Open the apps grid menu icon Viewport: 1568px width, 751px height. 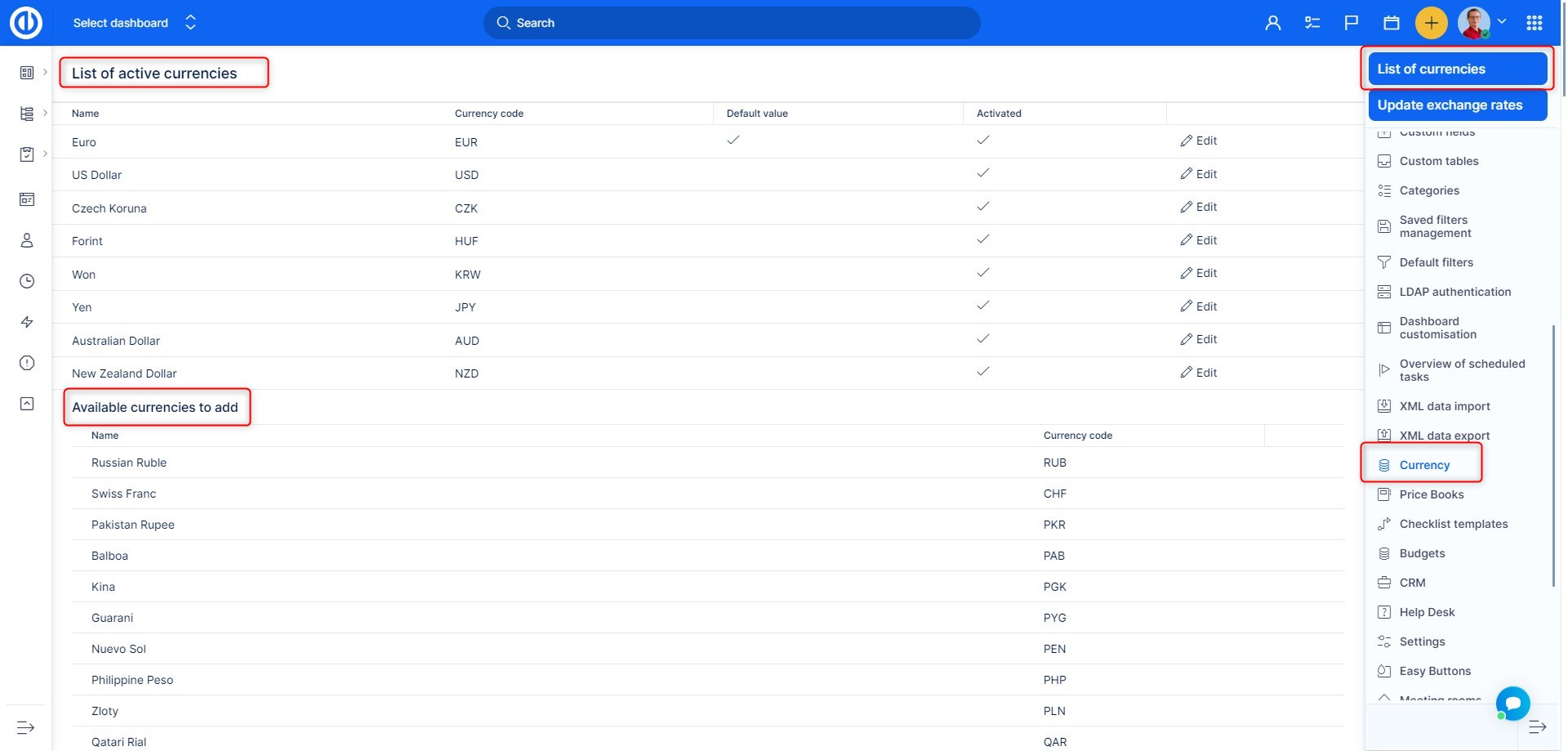pos(1535,23)
